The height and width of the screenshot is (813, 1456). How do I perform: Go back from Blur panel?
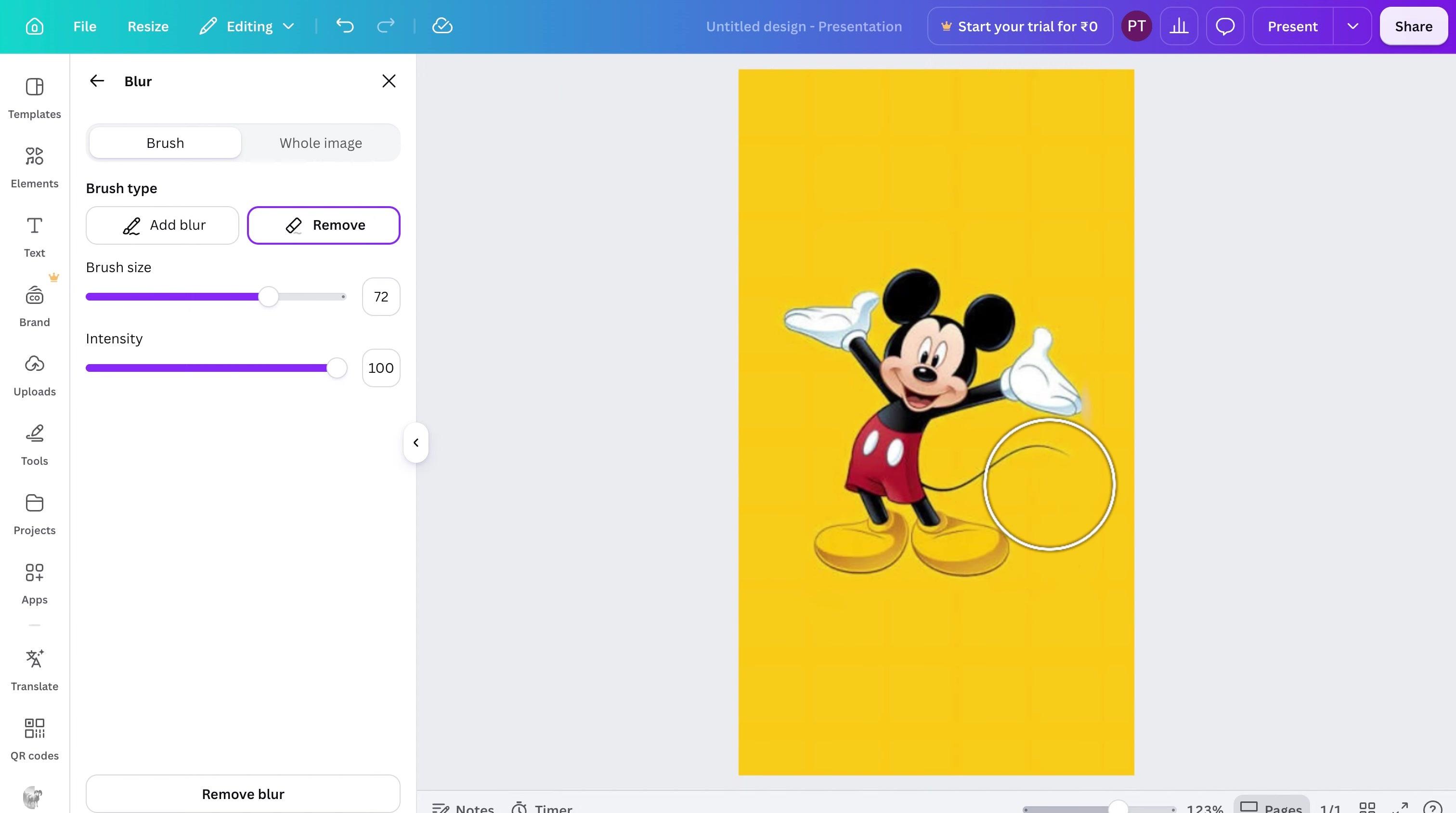(x=97, y=81)
